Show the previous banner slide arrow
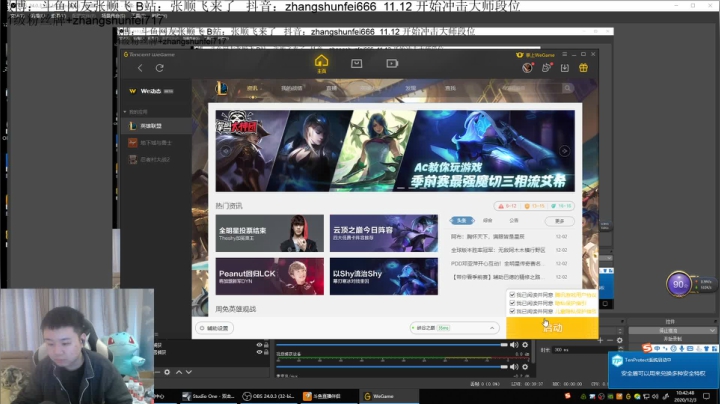Image resolution: width=720 pixels, height=404 pixels. pos(225,151)
